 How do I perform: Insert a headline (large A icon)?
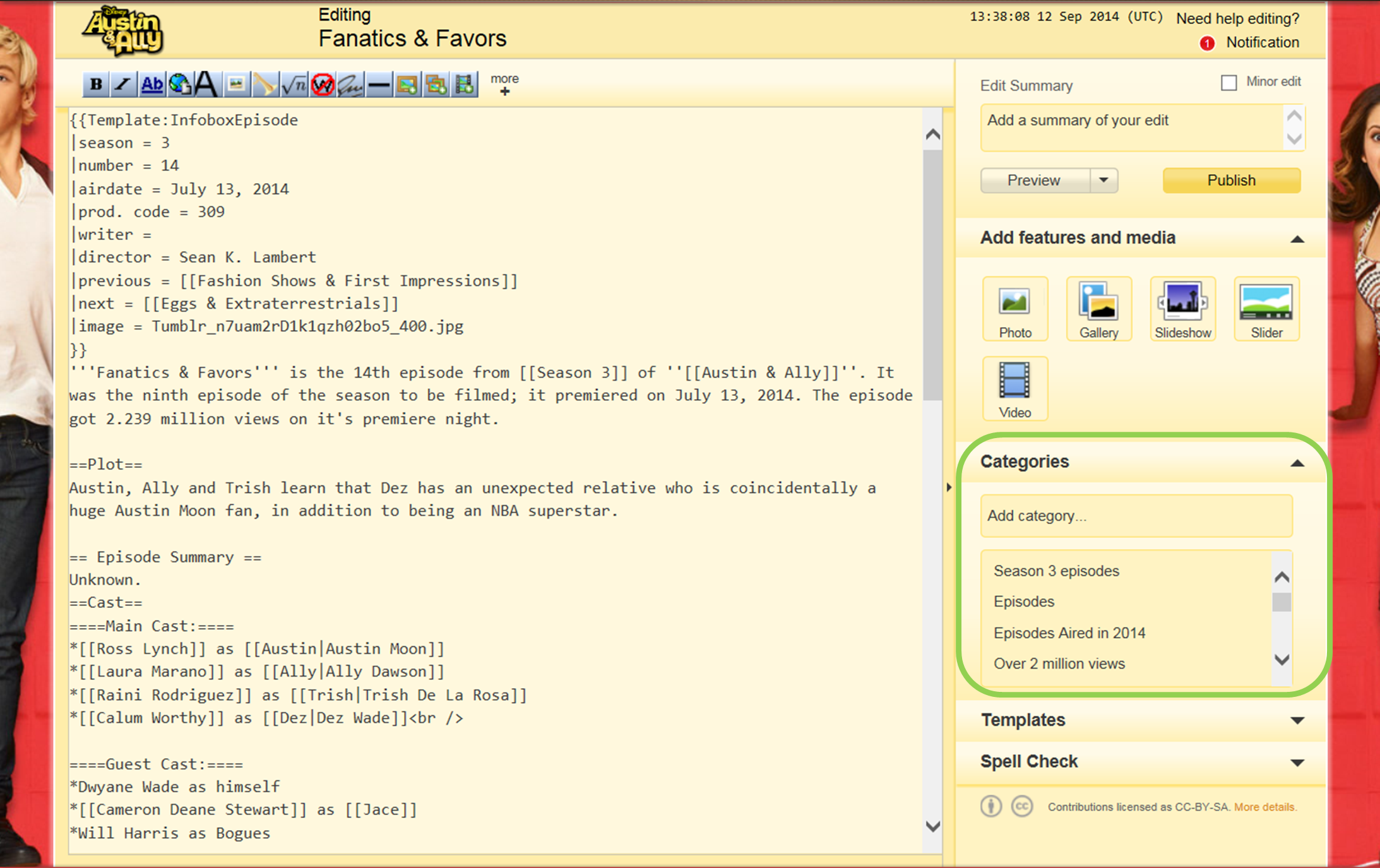click(206, 84)
